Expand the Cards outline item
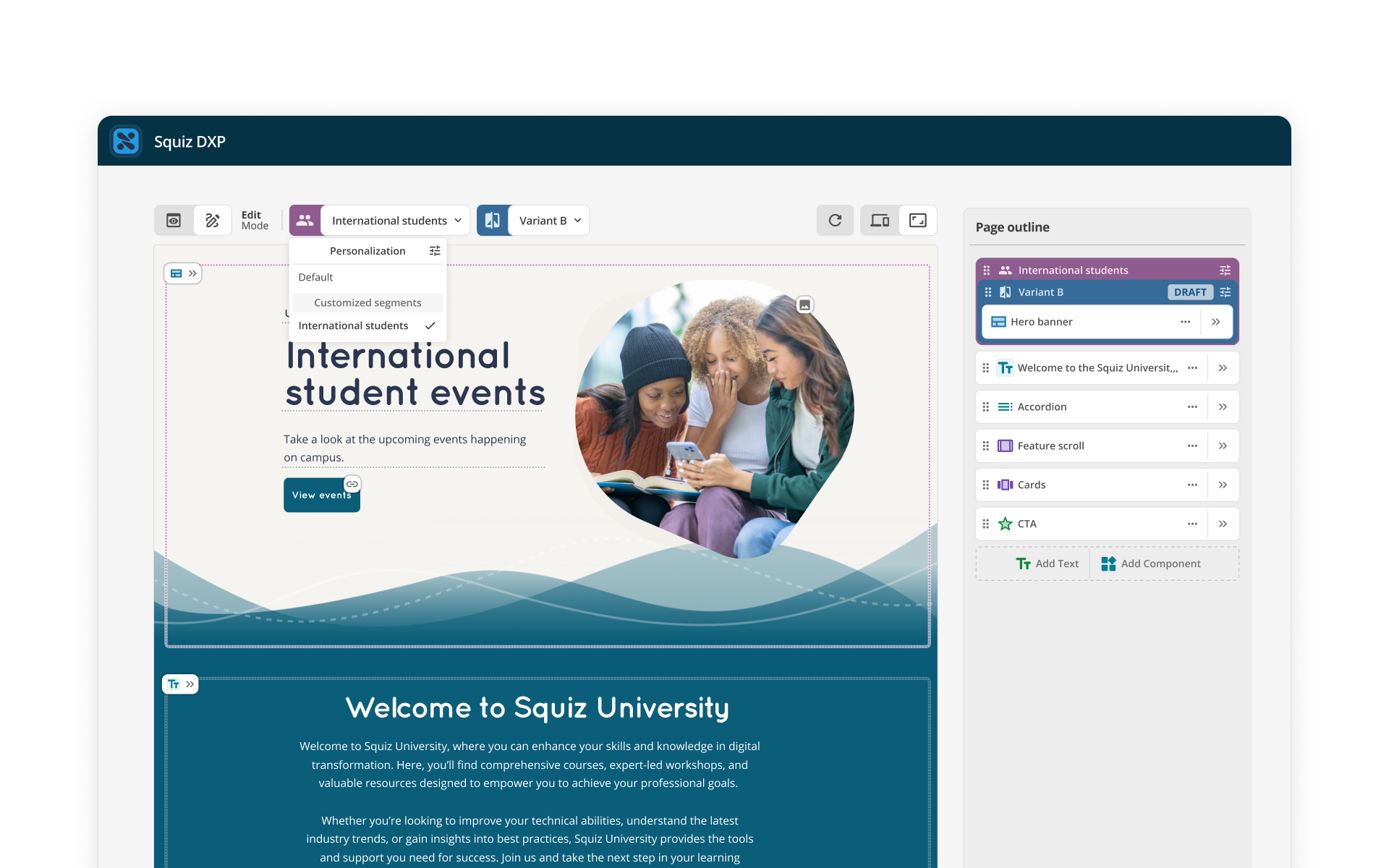The width and height of the screenshot is (1389, 868). coord(1223,485)
